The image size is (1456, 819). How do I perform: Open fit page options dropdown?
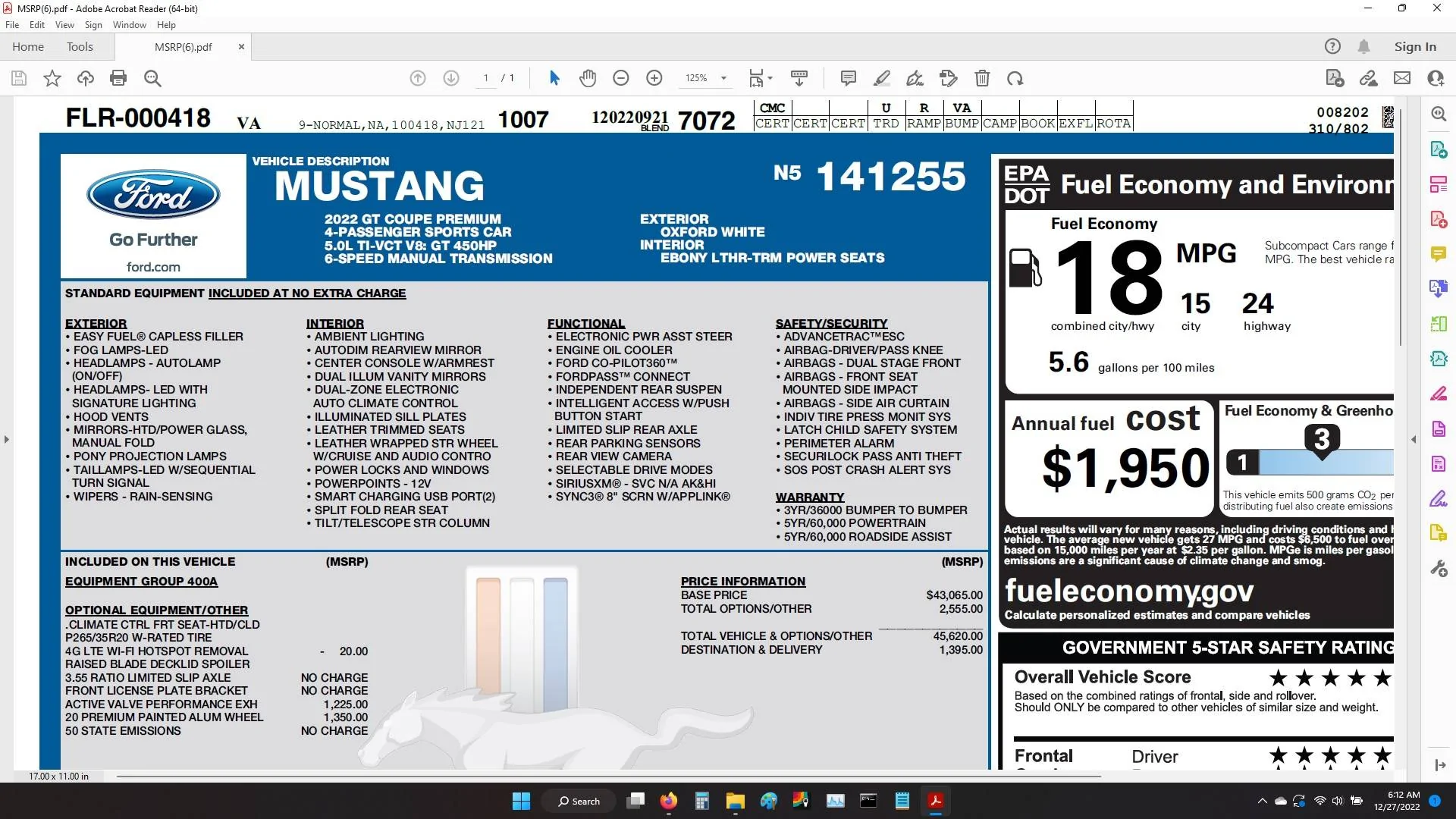[761, 78]
